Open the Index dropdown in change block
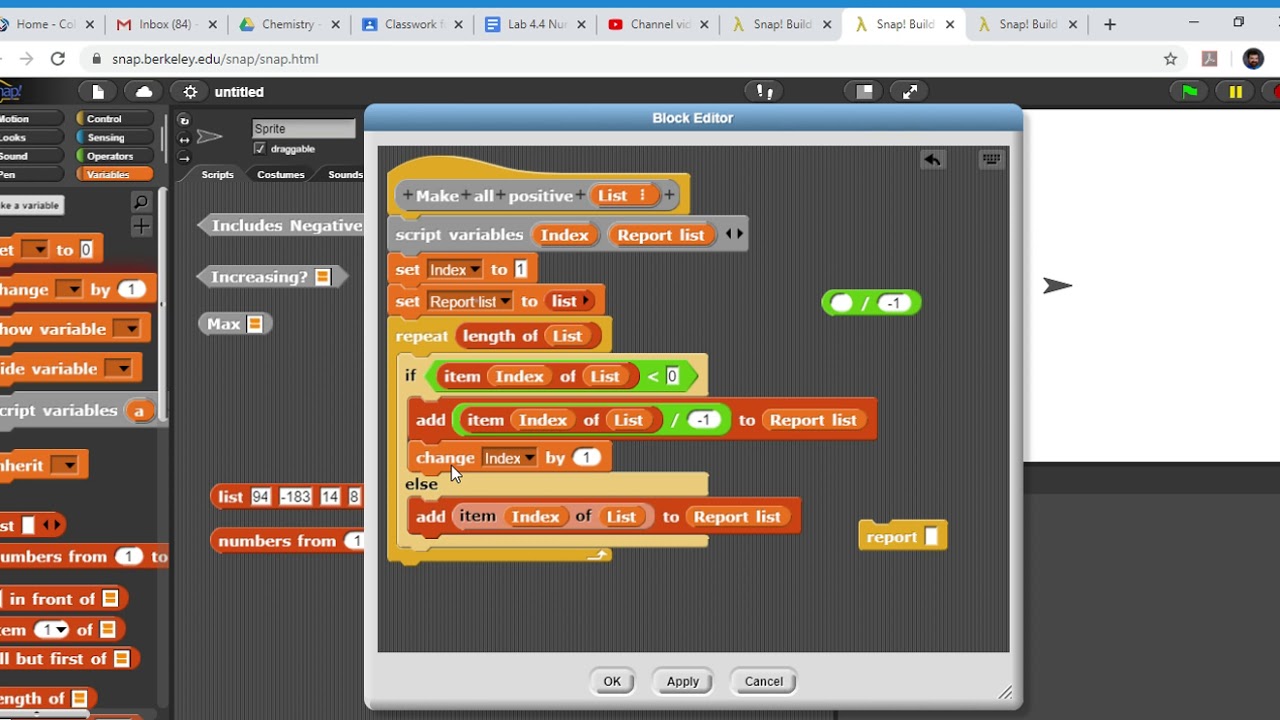 529,458
